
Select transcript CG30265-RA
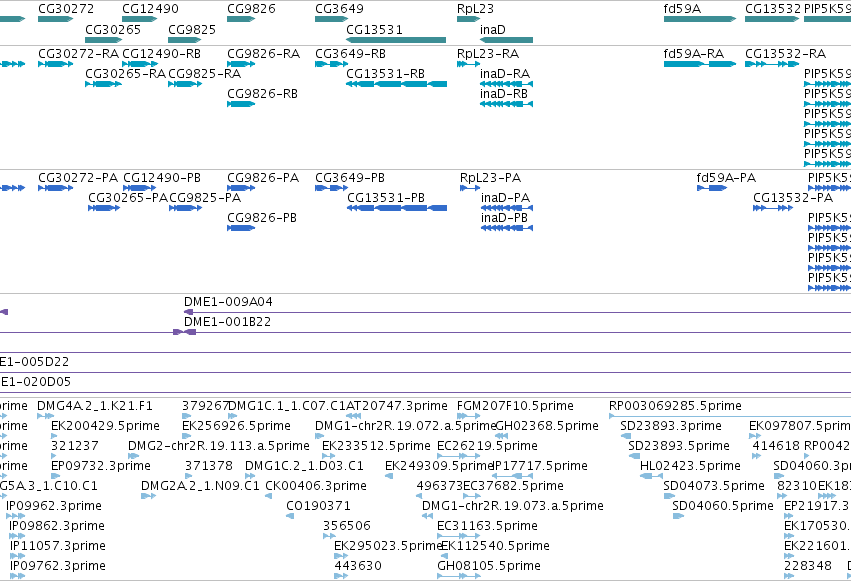click(104, 84)
